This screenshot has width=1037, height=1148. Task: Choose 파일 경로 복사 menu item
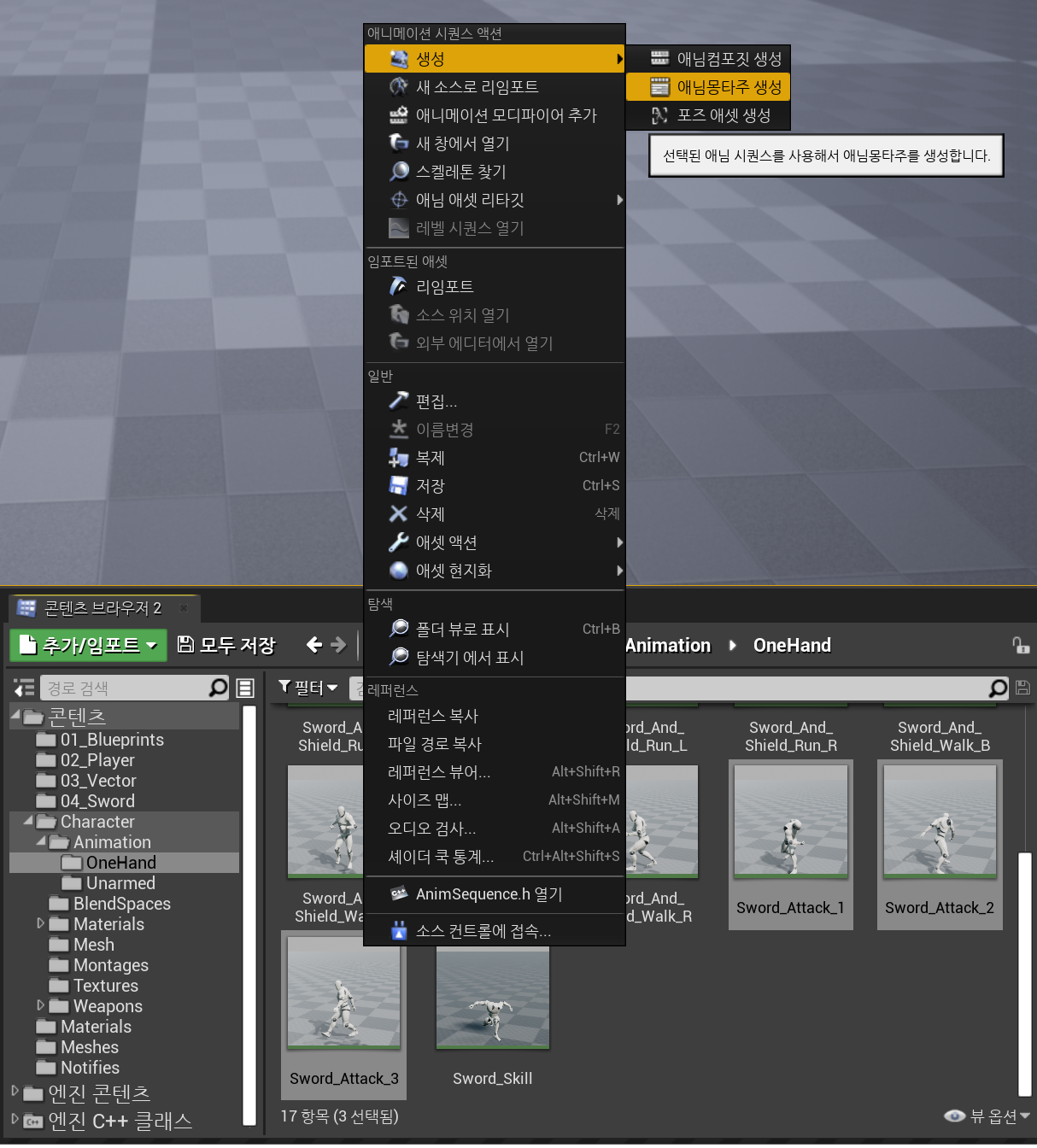(495, 744)
